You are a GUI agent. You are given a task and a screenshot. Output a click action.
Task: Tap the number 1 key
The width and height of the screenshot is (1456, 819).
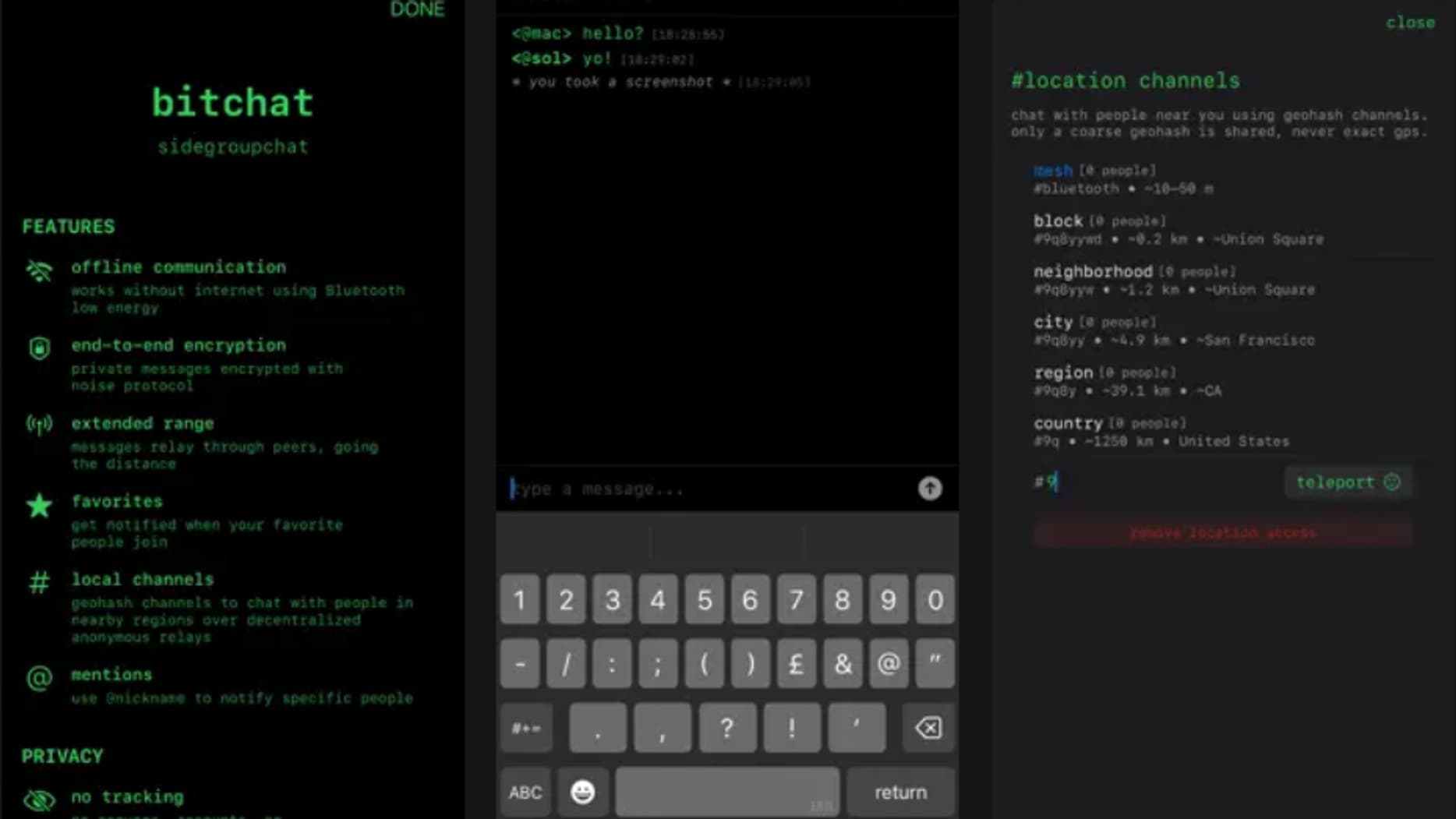click(520, 600)
